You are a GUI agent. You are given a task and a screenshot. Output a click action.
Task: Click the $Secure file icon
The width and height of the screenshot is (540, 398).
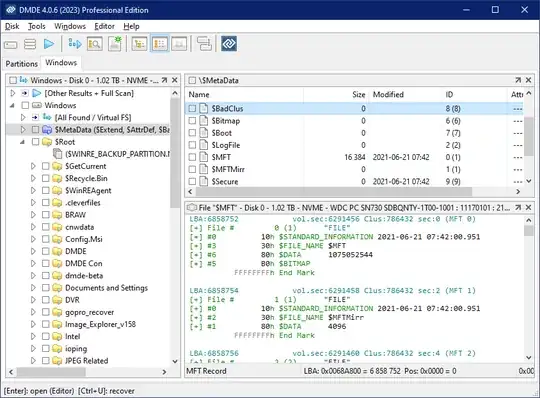tap(204, 181)
